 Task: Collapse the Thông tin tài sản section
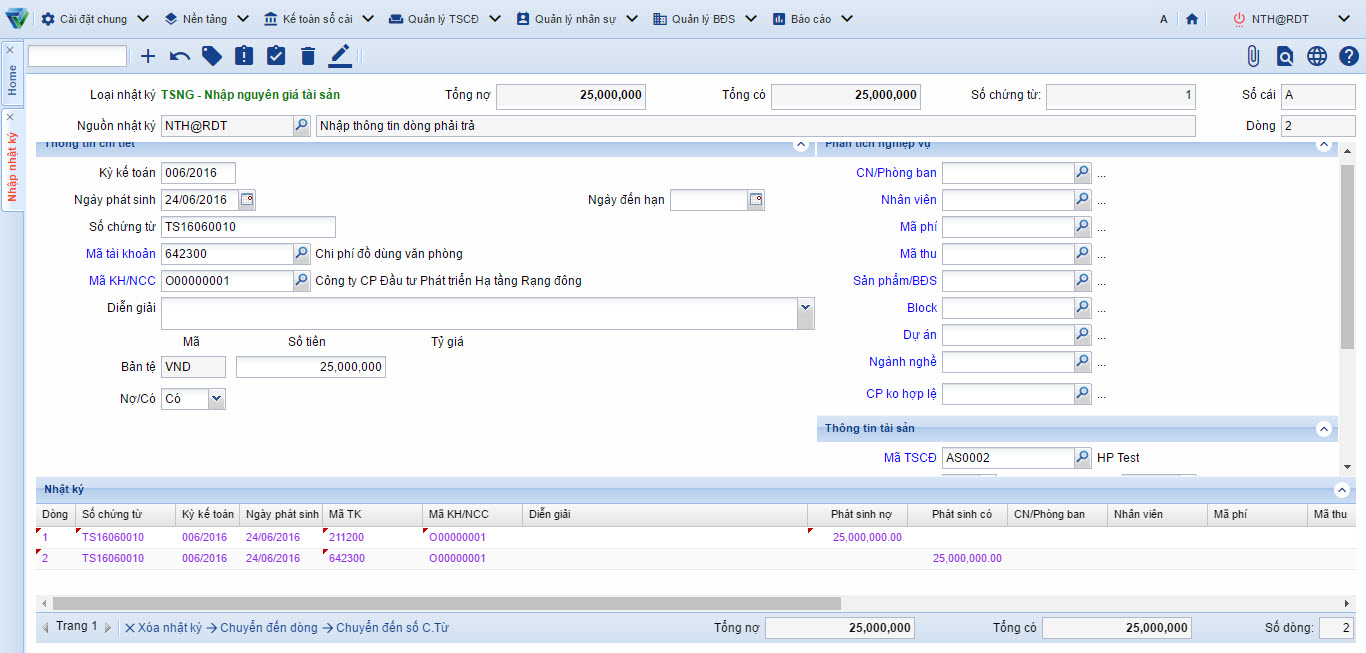tap(1324, 429)
